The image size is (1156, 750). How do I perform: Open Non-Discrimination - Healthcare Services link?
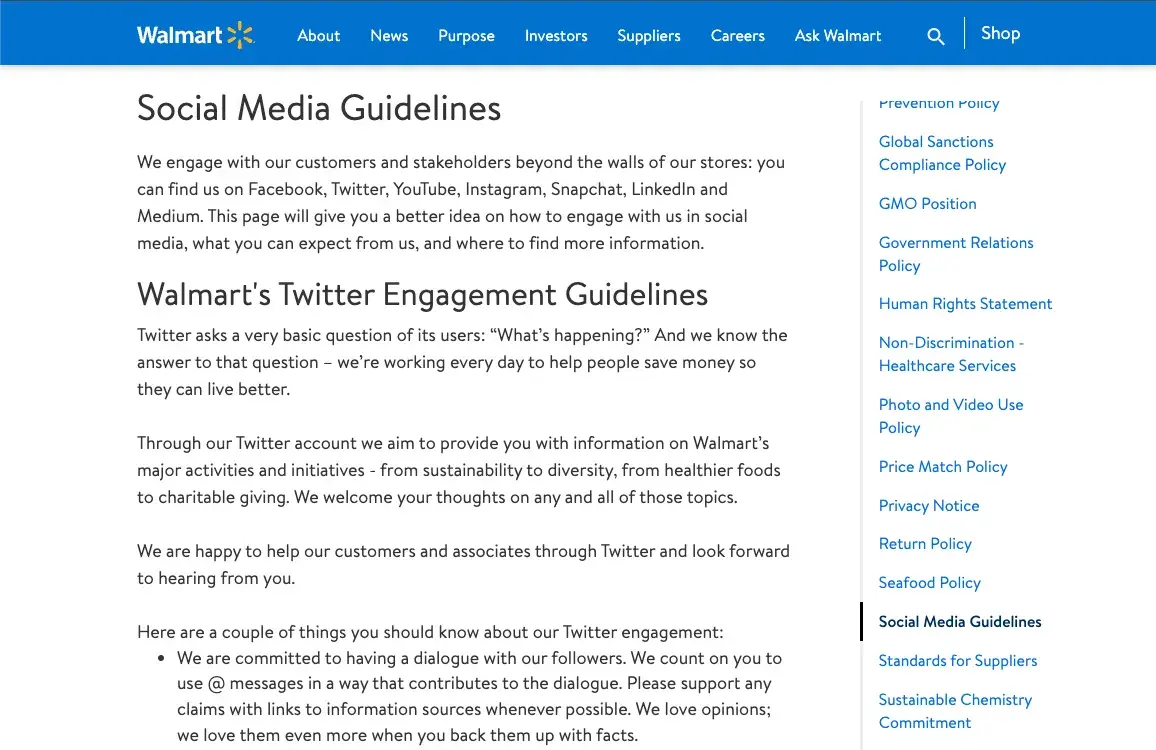[x=951, y=354]
